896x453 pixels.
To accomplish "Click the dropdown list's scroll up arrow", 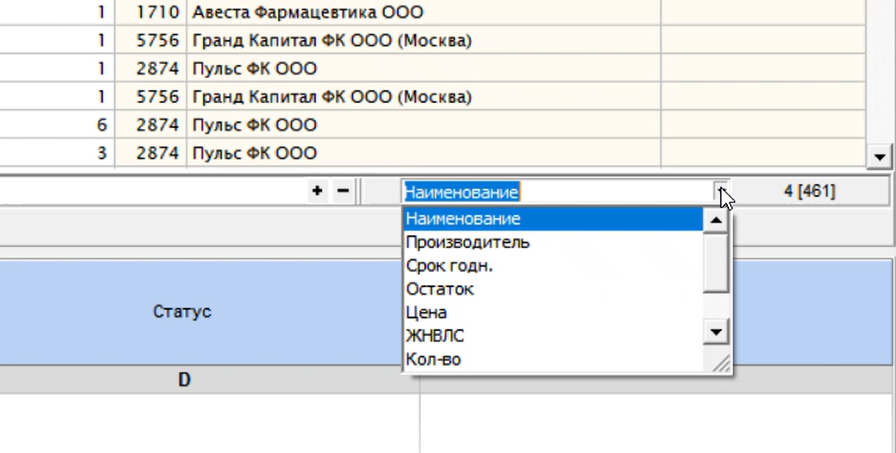I will click(716, 219).
